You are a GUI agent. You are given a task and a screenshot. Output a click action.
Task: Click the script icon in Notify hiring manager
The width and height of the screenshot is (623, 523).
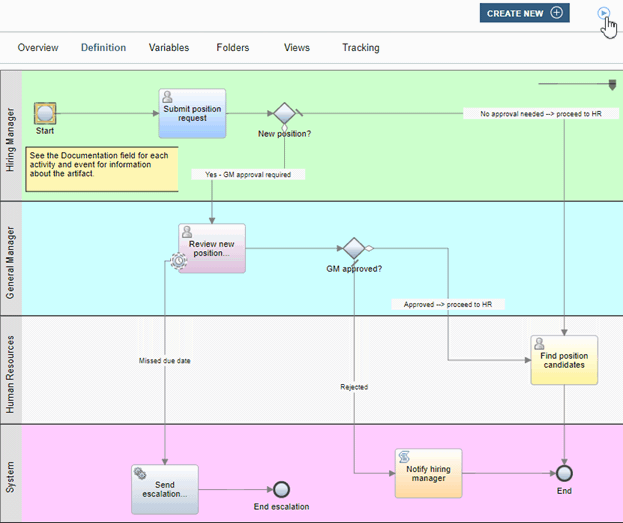click(x=405, y=457)
